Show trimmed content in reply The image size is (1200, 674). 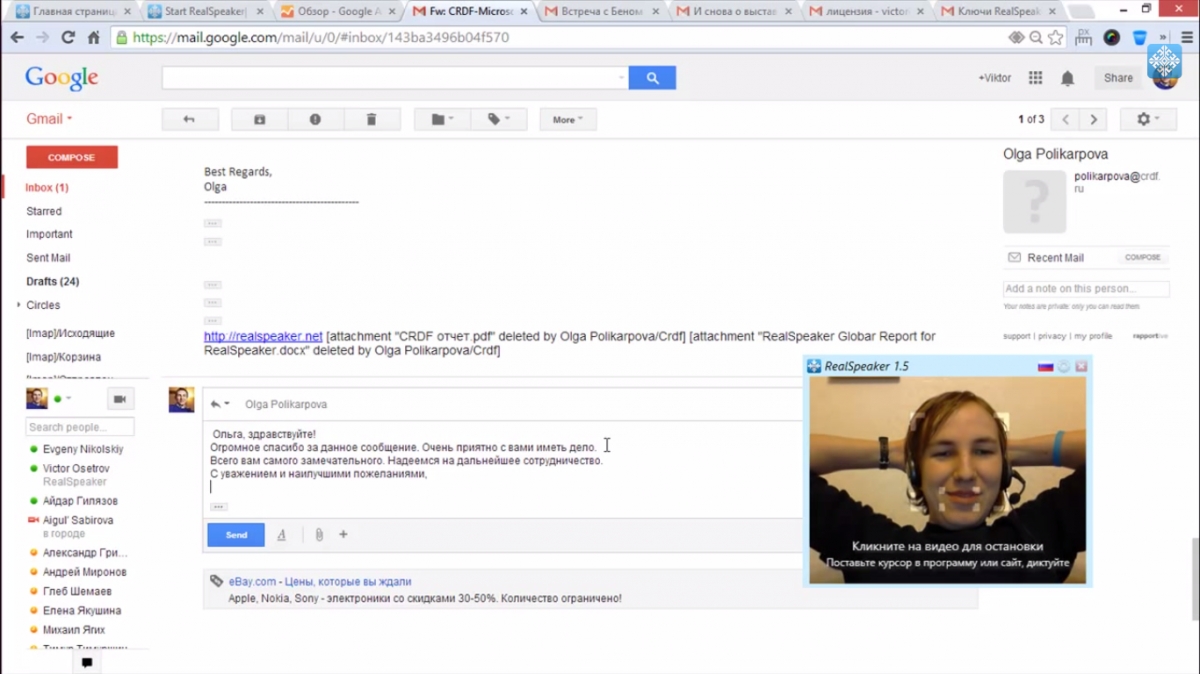pos(218,507)
